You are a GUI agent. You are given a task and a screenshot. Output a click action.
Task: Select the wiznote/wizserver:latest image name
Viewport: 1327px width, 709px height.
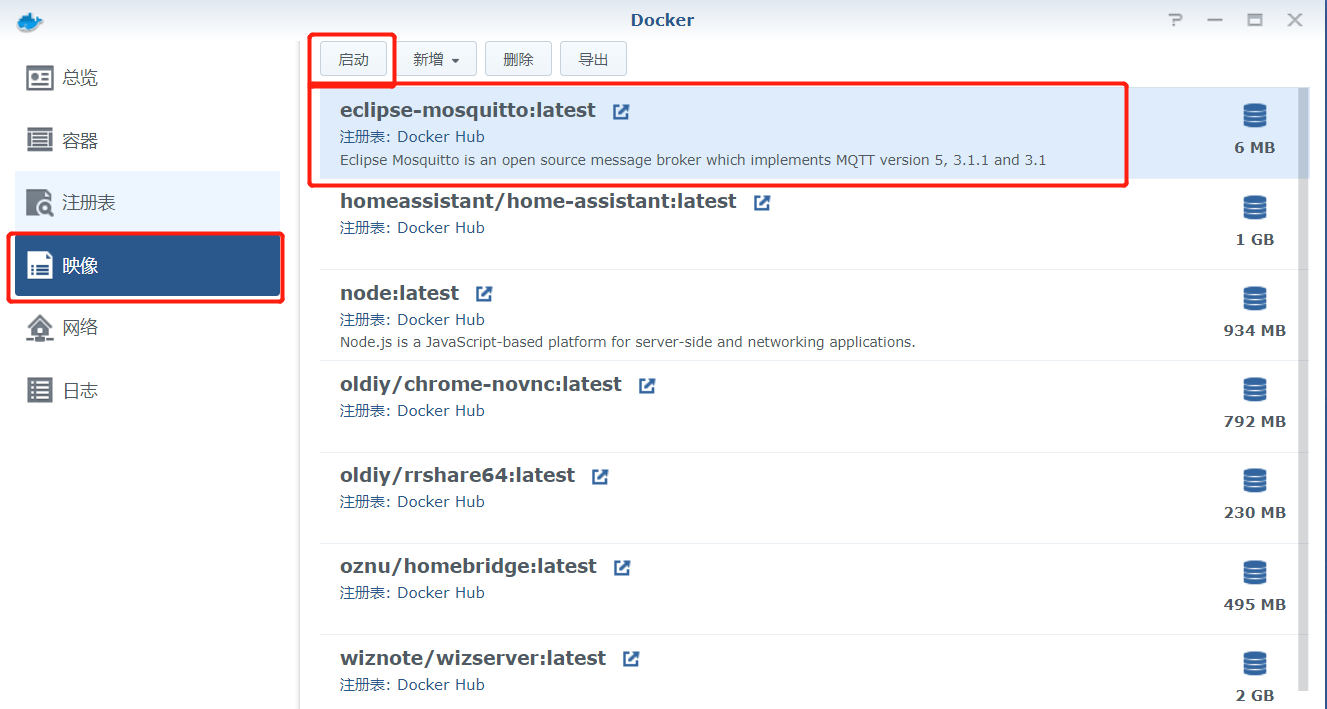473,658
